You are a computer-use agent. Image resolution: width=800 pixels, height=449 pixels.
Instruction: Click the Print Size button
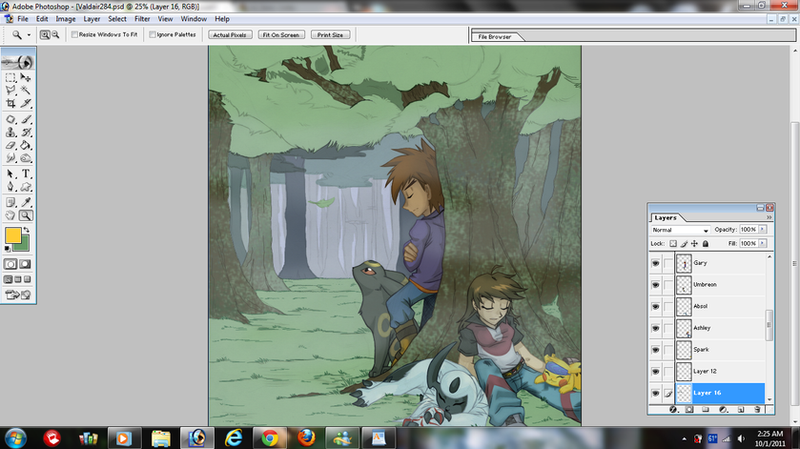[x=331, y=35]
